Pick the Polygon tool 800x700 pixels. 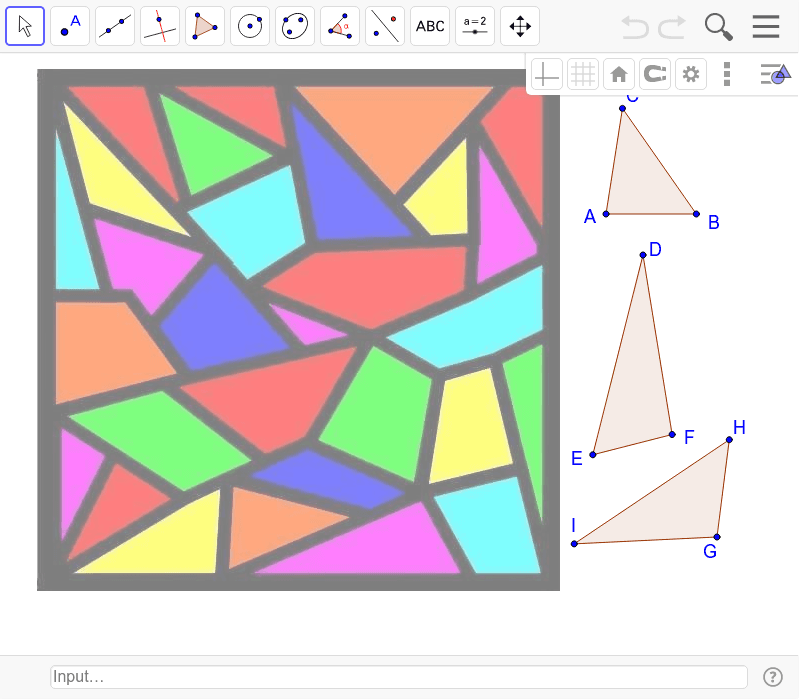204,26
